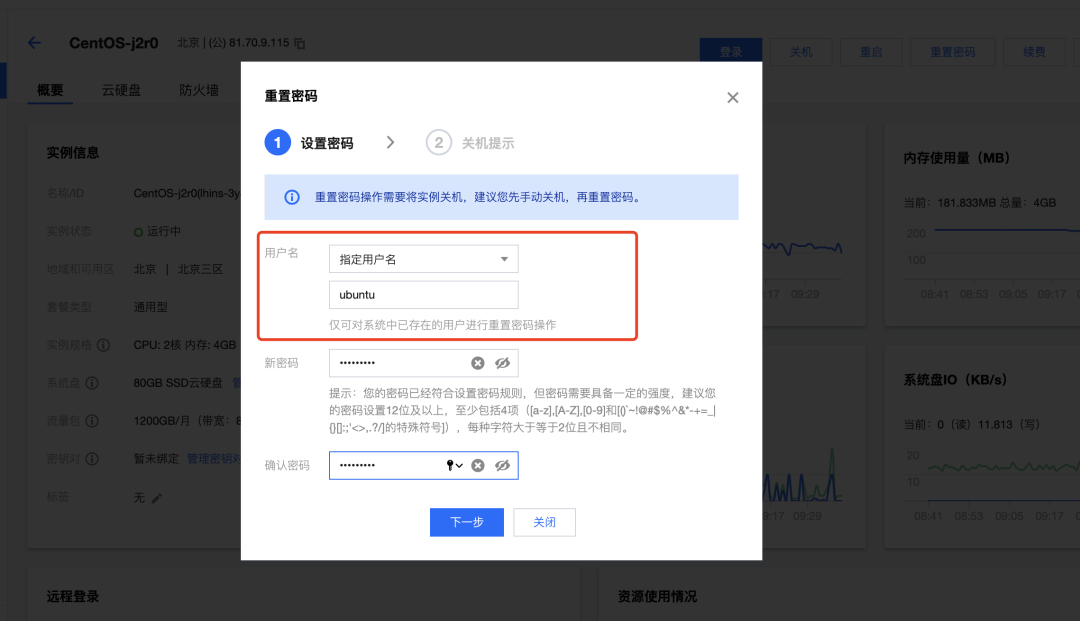Click the 关机 button in the header

(x=801, y=52)
